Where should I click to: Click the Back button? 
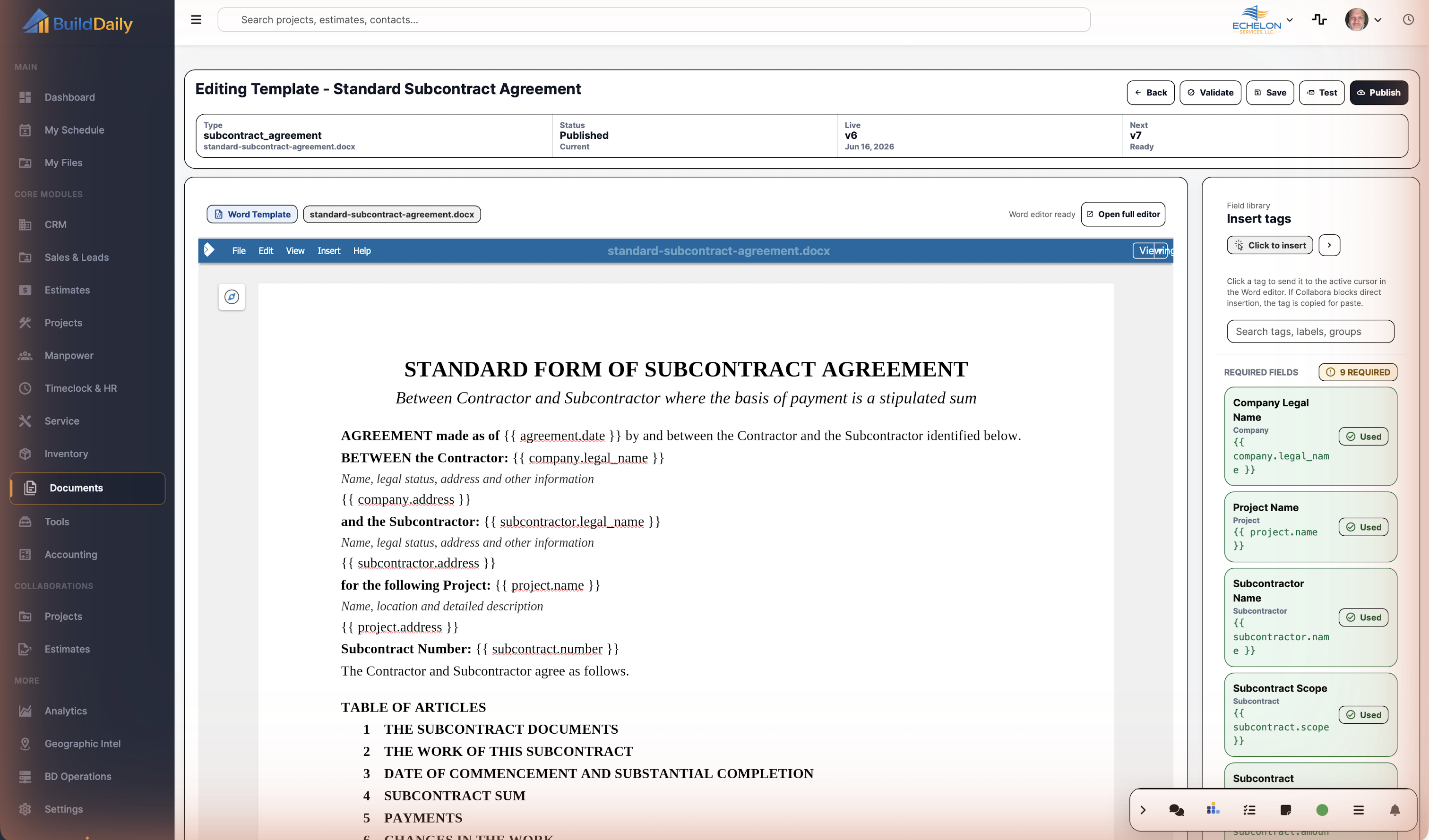(x=1150, y=93)
